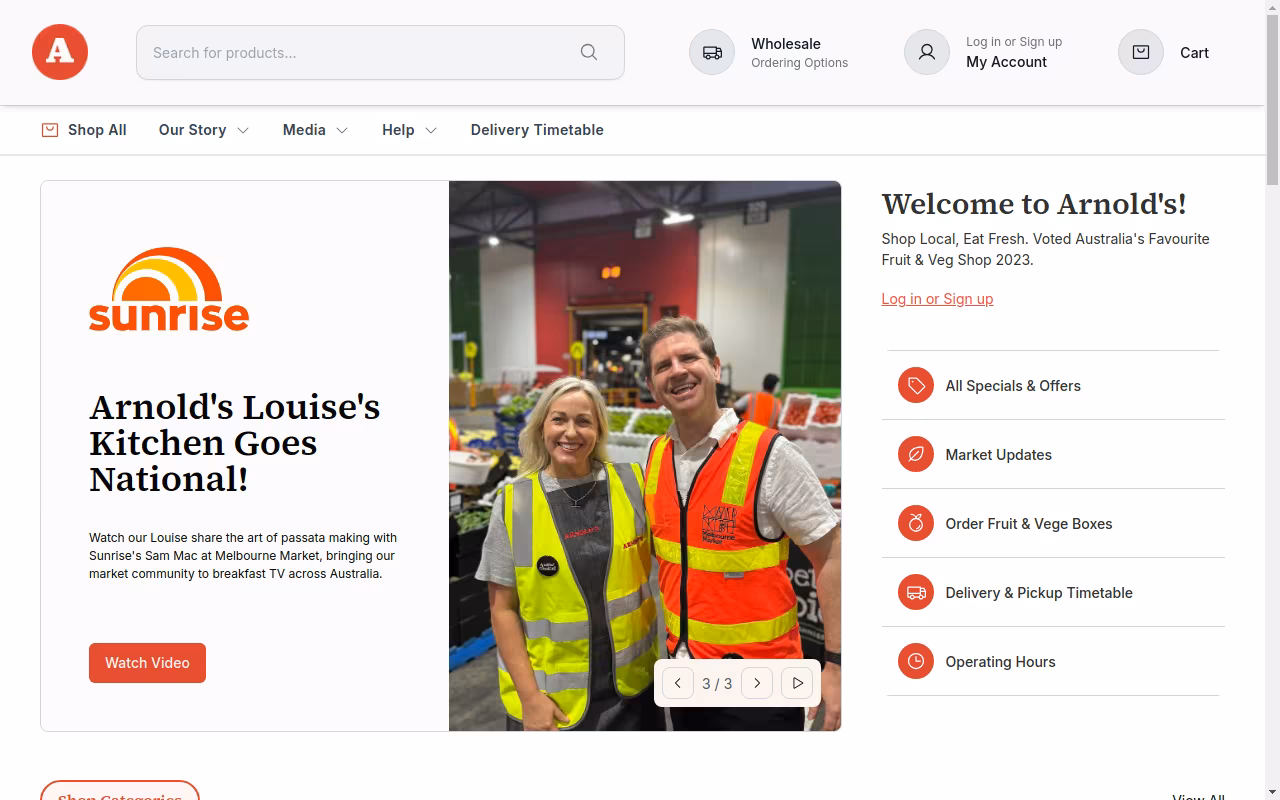
Task: Expand the Help menu chevron
Action: coord(431,130)
